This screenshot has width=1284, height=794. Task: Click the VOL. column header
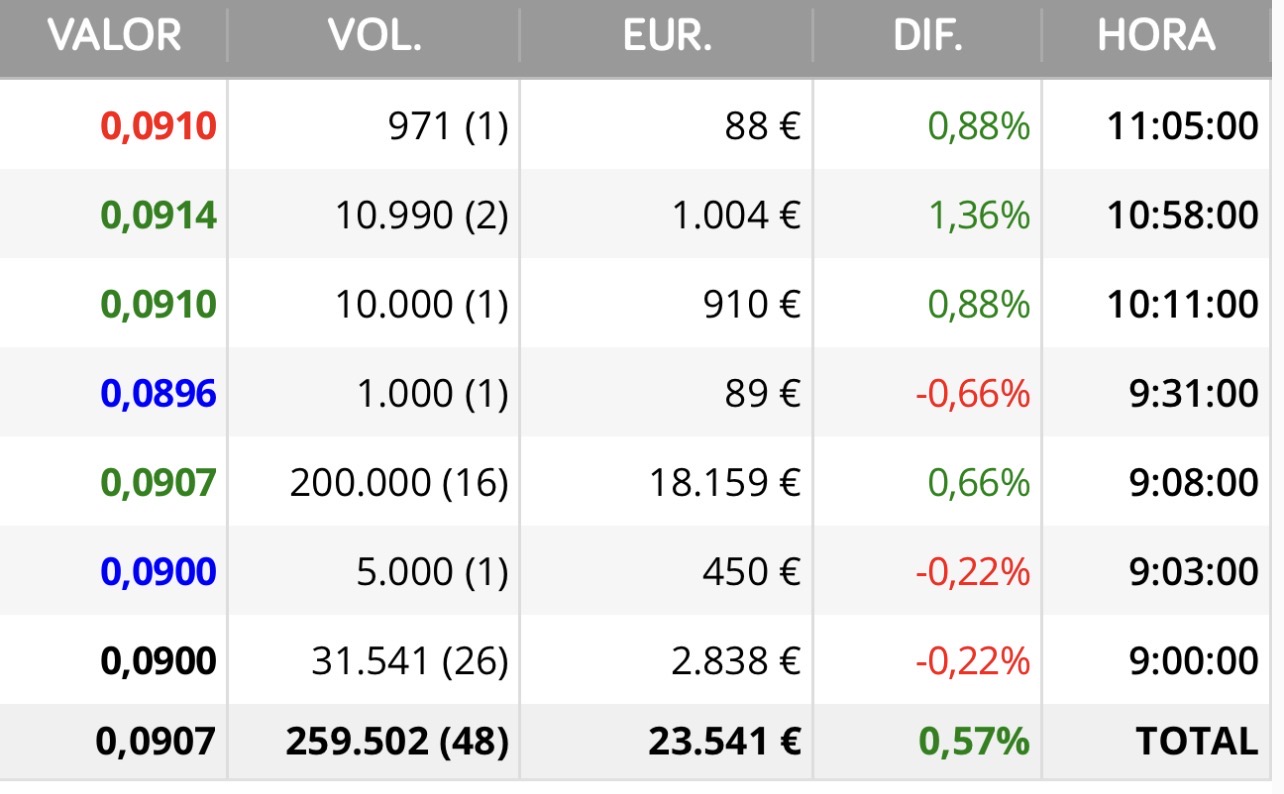[374, 37]
